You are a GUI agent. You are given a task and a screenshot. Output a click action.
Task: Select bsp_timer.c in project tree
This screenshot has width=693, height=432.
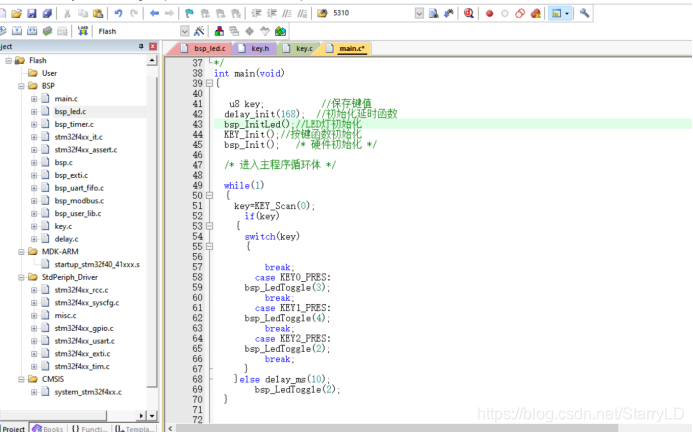point(74,124)
